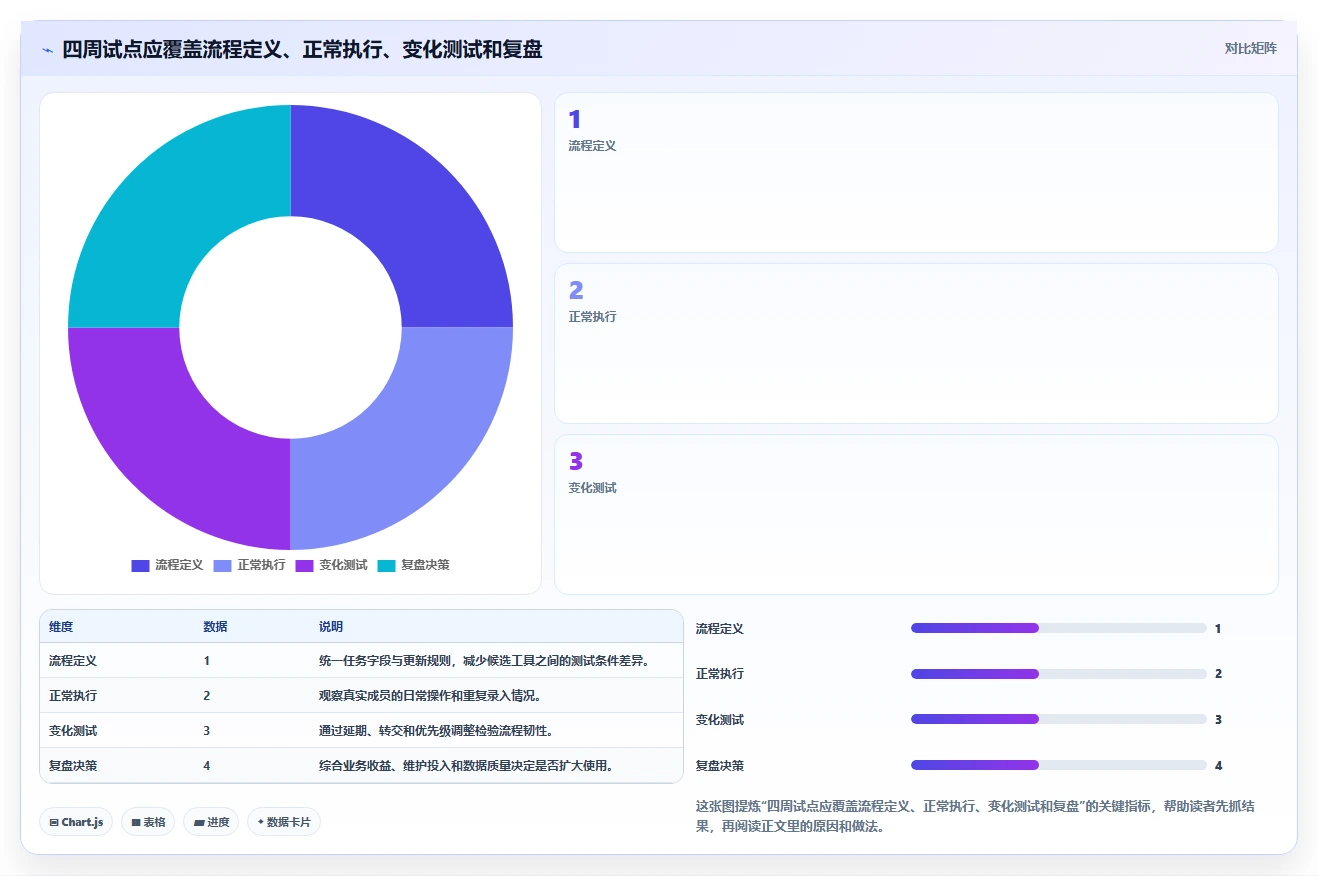Select the card numbered 2 正常执行
This screenshot has height=876, width=1318.
tap(916, 343)
